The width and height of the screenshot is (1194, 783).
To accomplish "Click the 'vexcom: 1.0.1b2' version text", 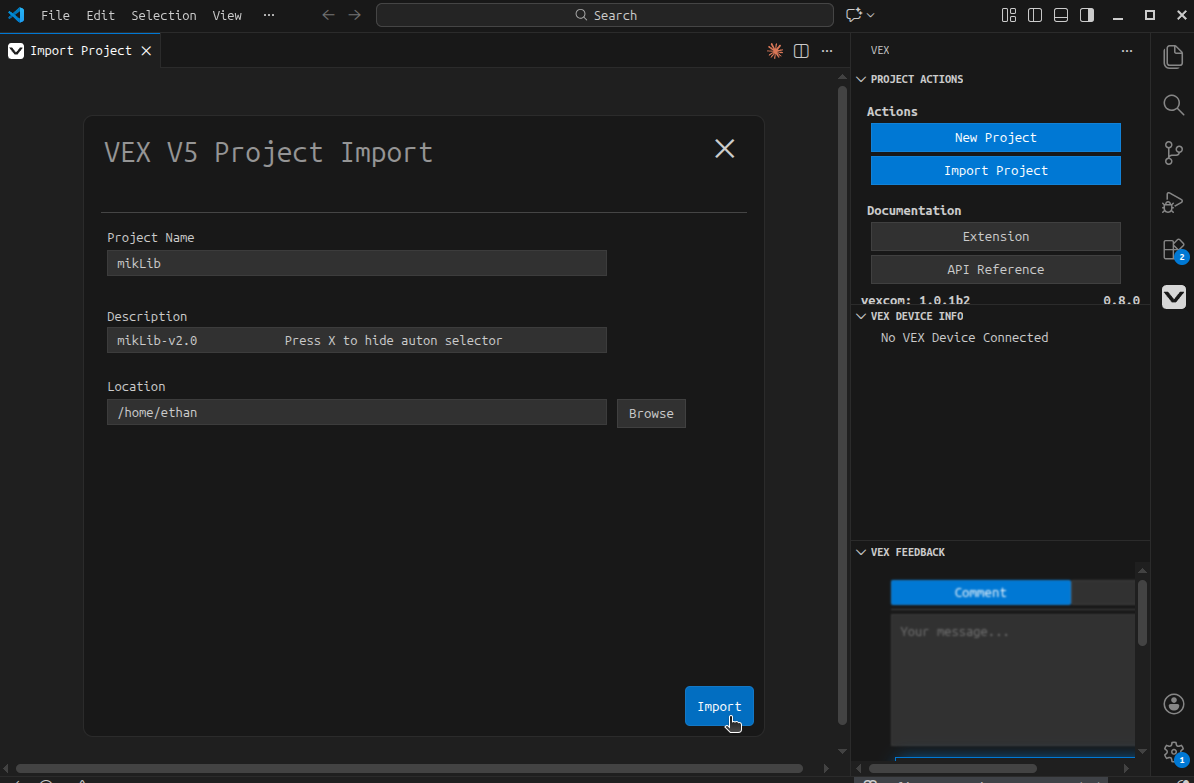I will pos(915,301).
